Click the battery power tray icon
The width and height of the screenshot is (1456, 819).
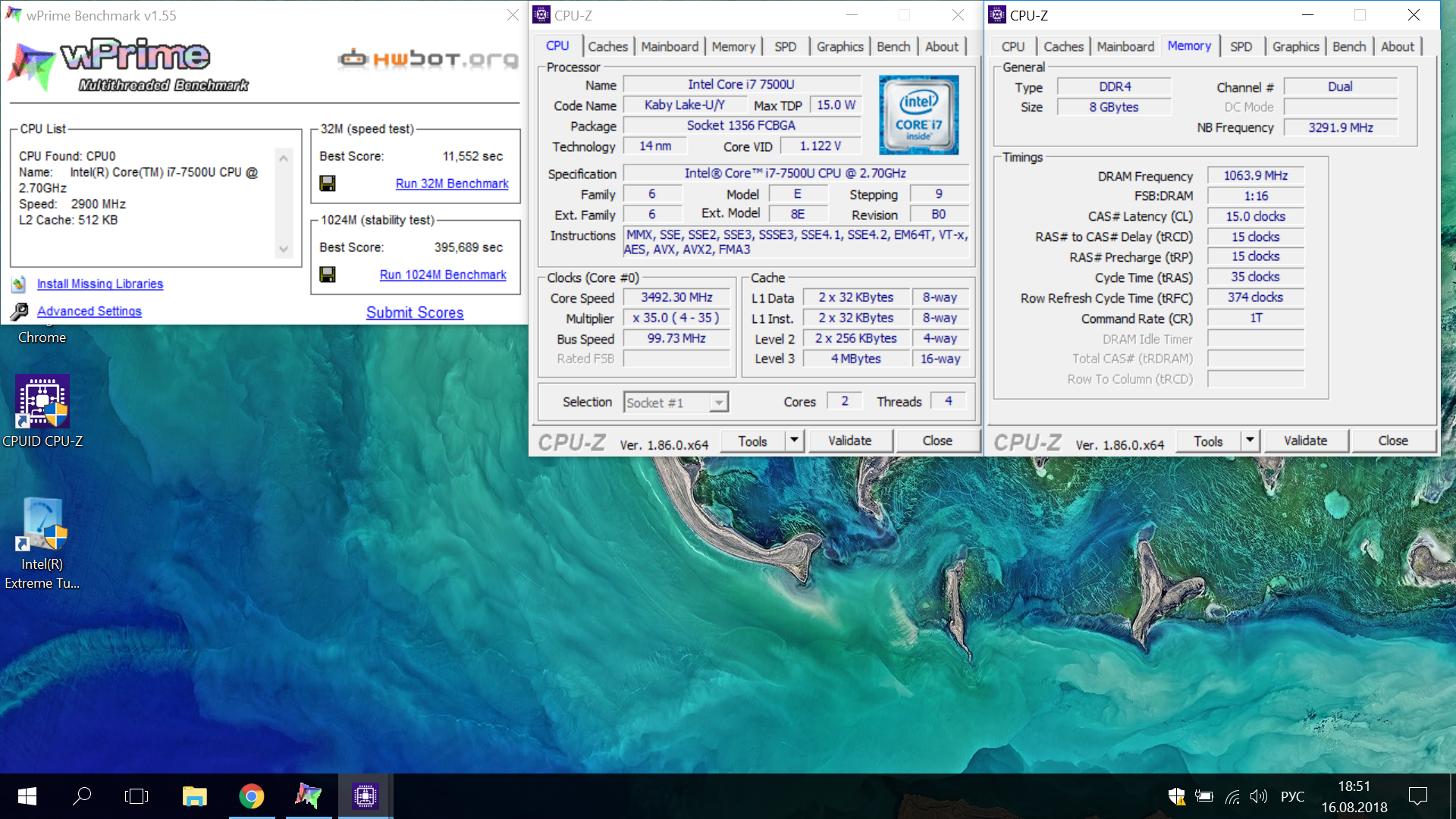tap(1204, 796)
